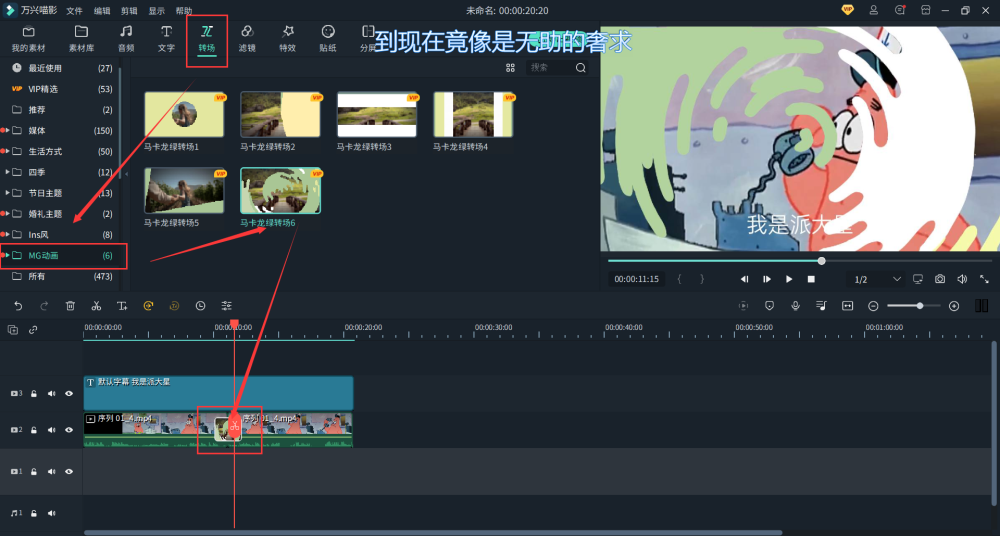The width and height of the screenshot is (1000, 536).
Task: Expand the 生活方式 folder arrow
Action: (7, 151)
